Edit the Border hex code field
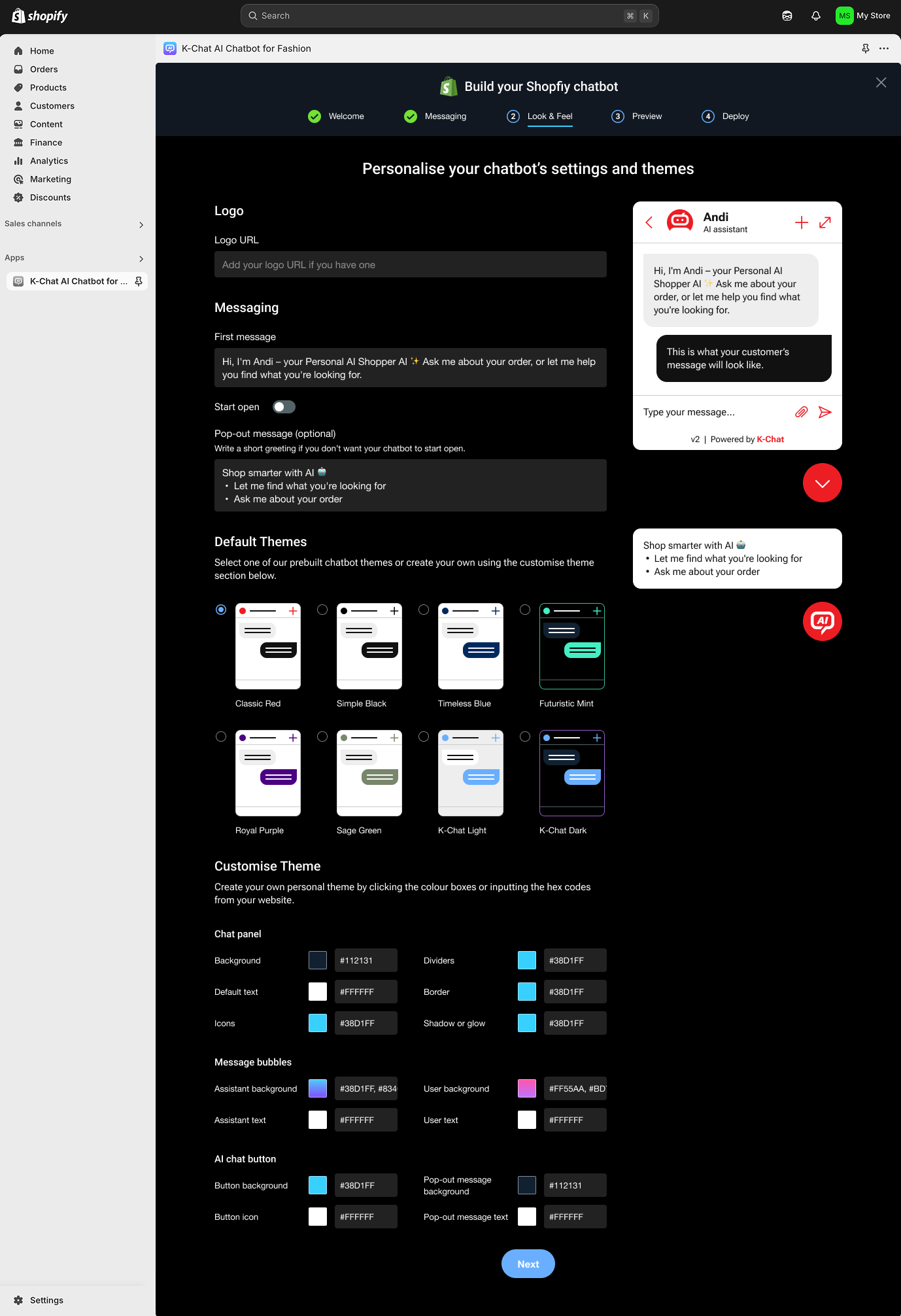Screen dimensions: 901x1316 pos(575,992)
